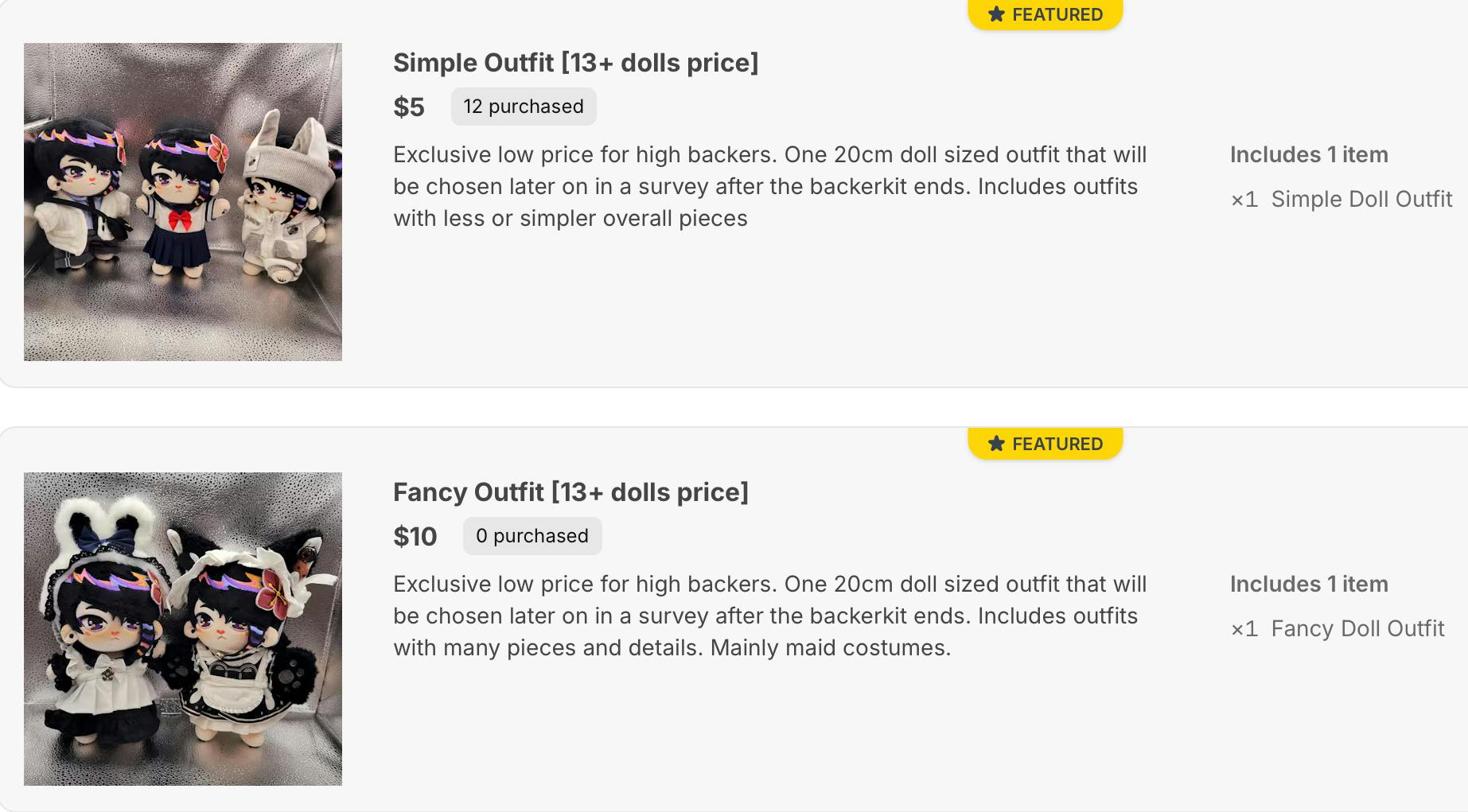Screen dimensions: 1468x812
Task: Open the Fancy Outfit maid dolls photo
Action: click(183, 629)
